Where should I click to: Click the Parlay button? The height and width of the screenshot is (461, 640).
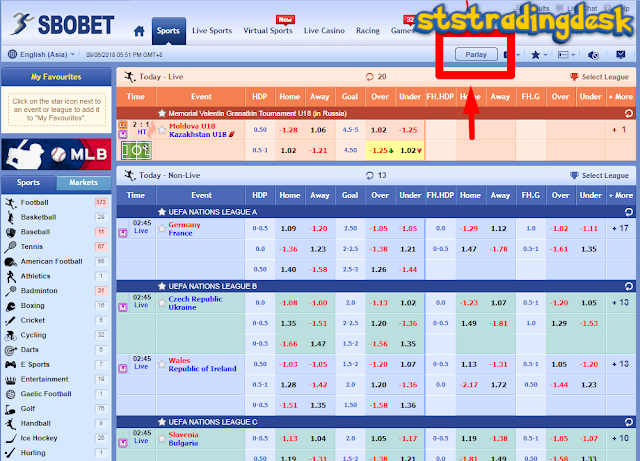coord(476,54)
